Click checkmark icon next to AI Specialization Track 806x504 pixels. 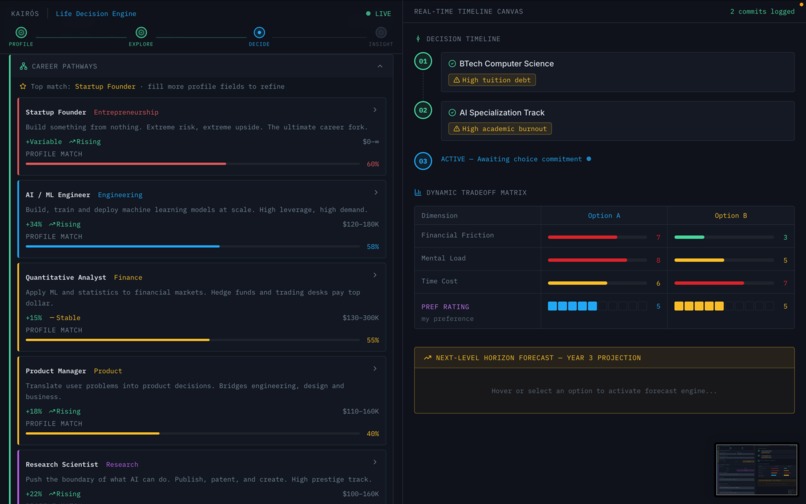tap(452, 113)
